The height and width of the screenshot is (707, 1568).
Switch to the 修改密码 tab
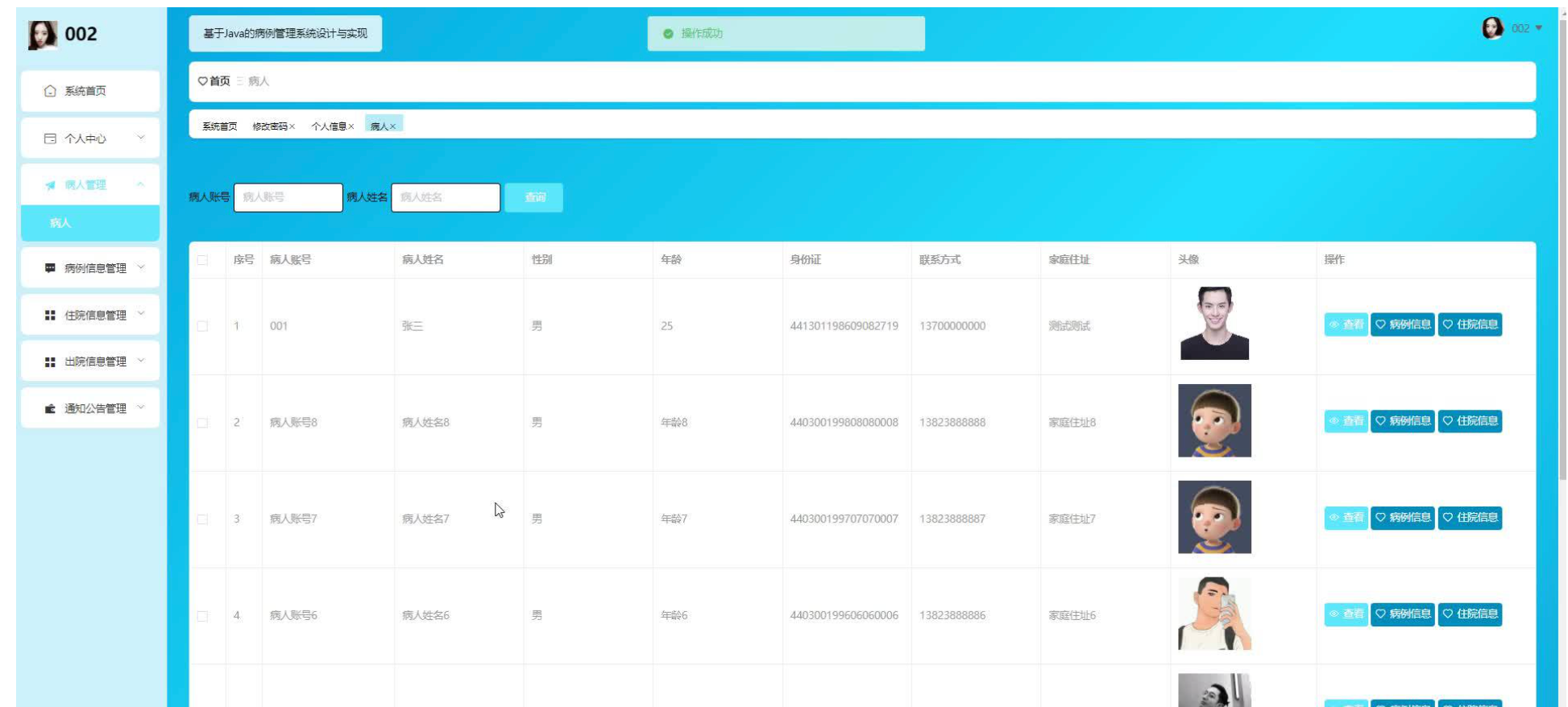(270, 126)
